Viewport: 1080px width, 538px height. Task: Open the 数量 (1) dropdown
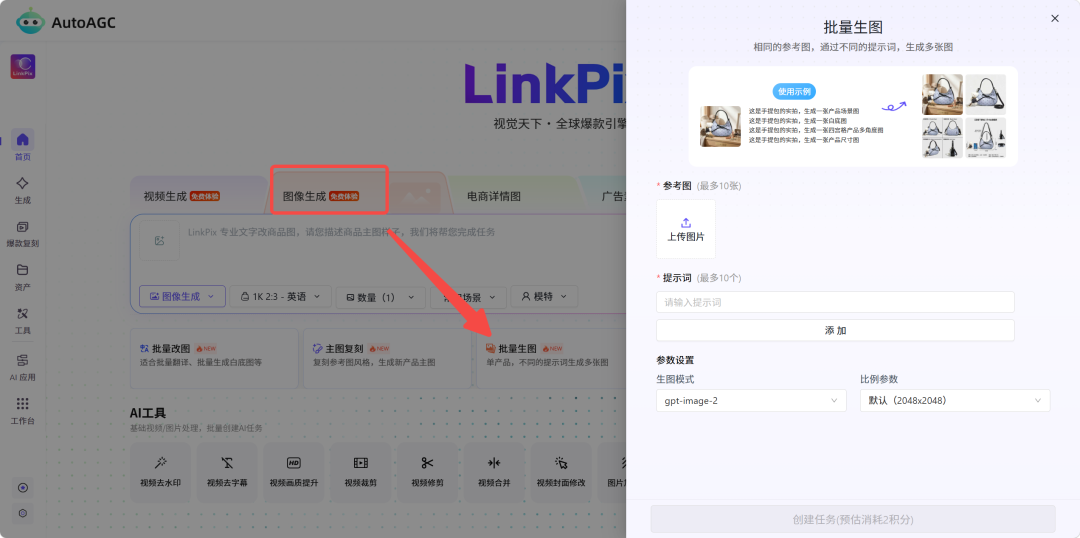(x=380, y=297)
